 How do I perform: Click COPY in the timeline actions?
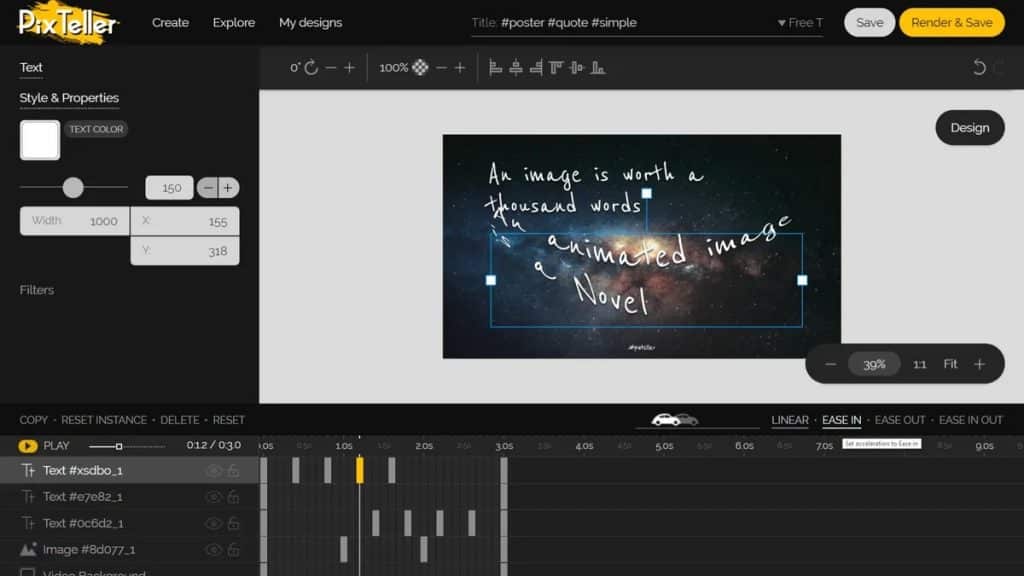point(34,420)
